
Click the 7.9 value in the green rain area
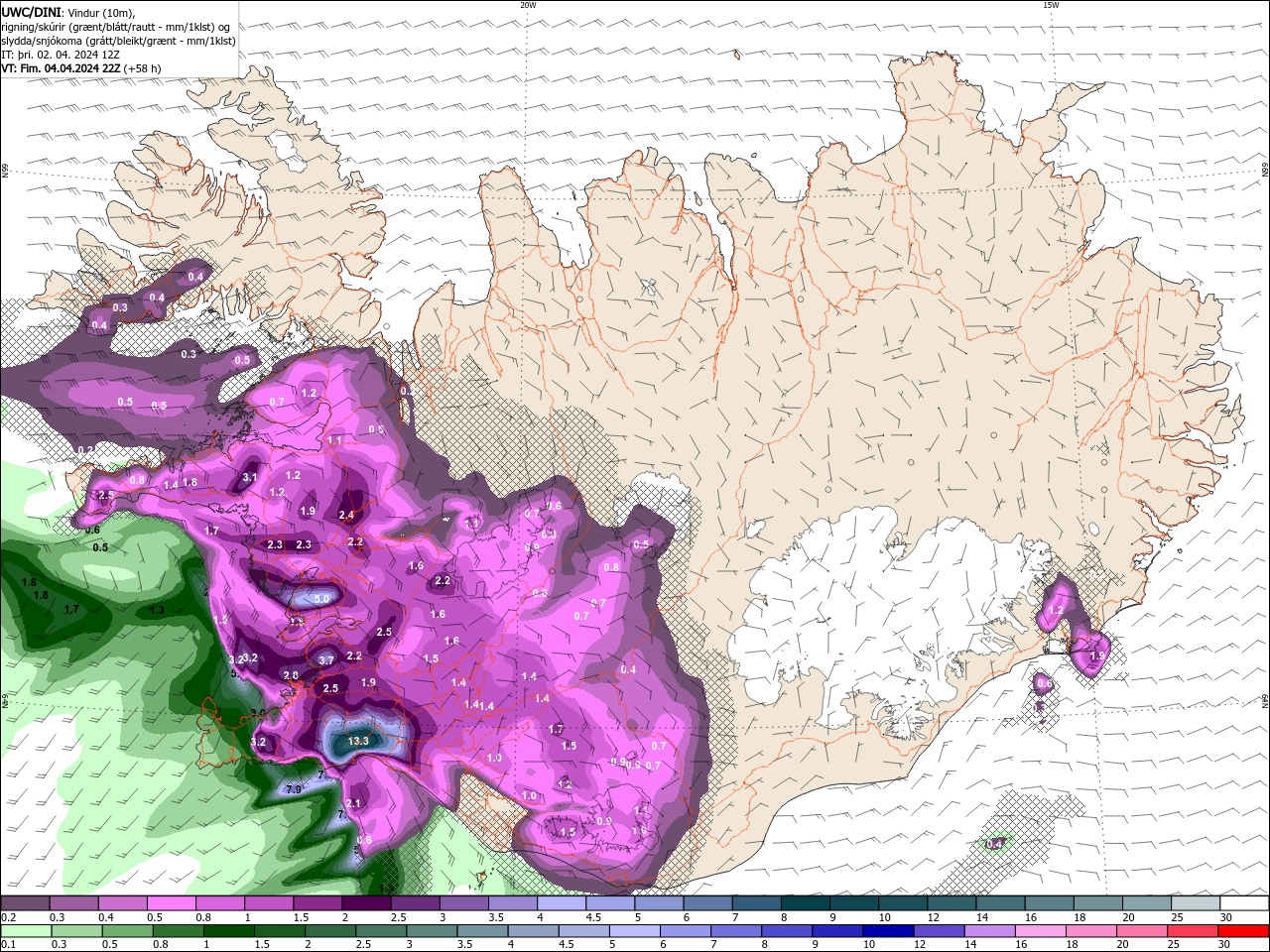pyautogui.click(x=293, y=789)
